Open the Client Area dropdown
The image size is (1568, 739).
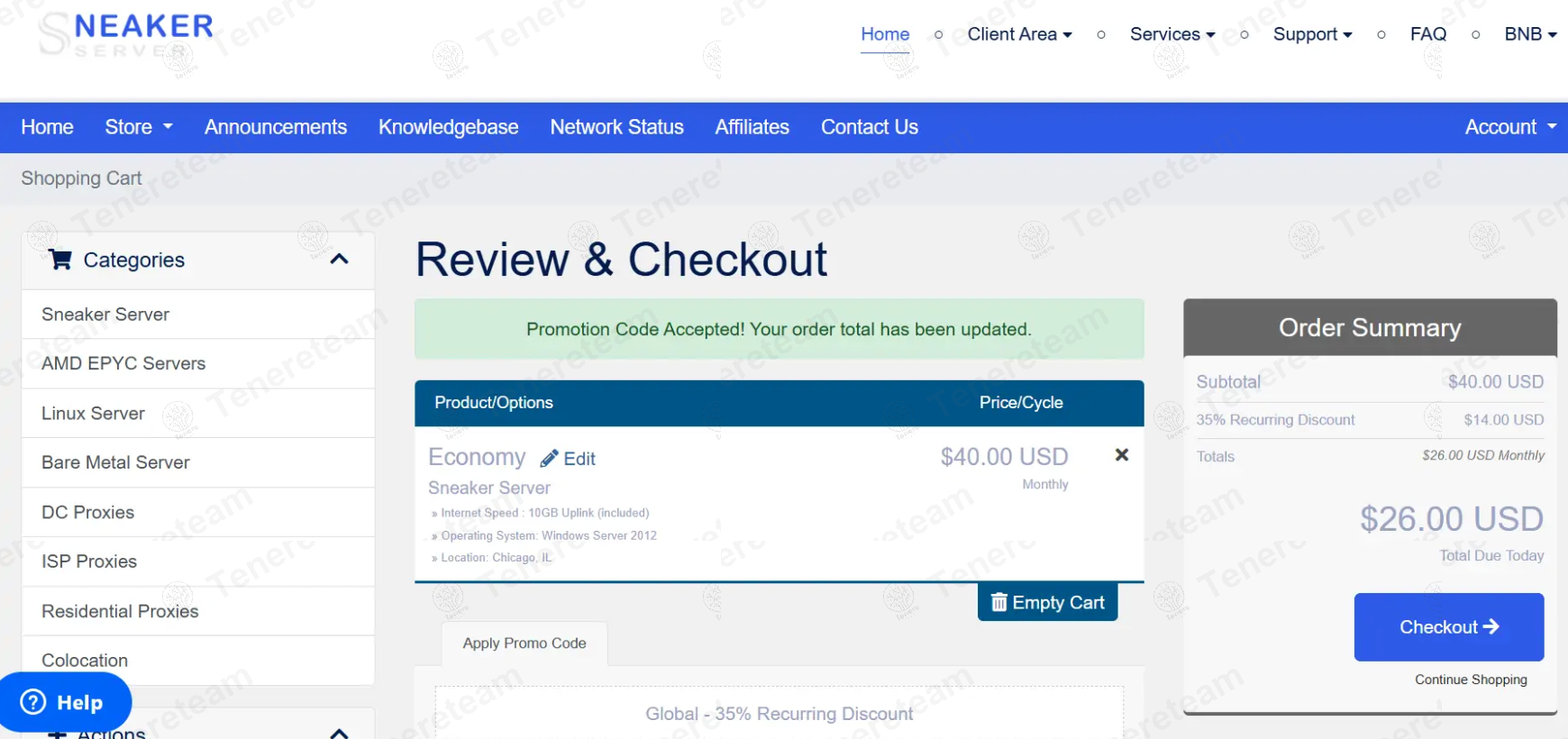(1019, 34)
